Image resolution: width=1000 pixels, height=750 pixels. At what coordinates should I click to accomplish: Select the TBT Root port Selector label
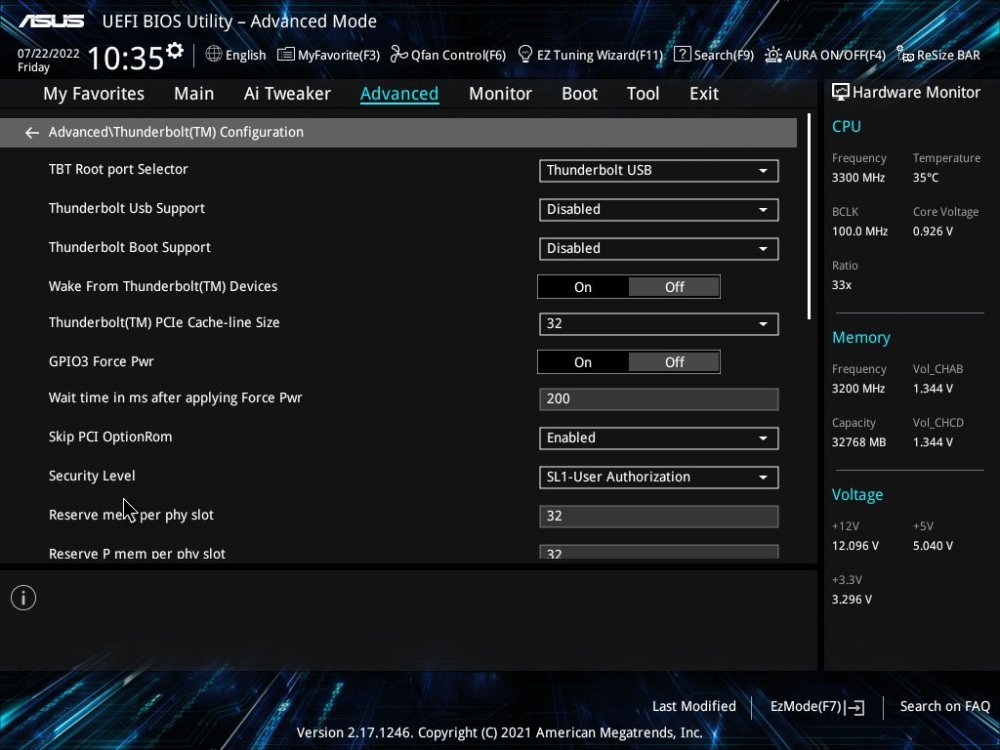click(118, 170)
